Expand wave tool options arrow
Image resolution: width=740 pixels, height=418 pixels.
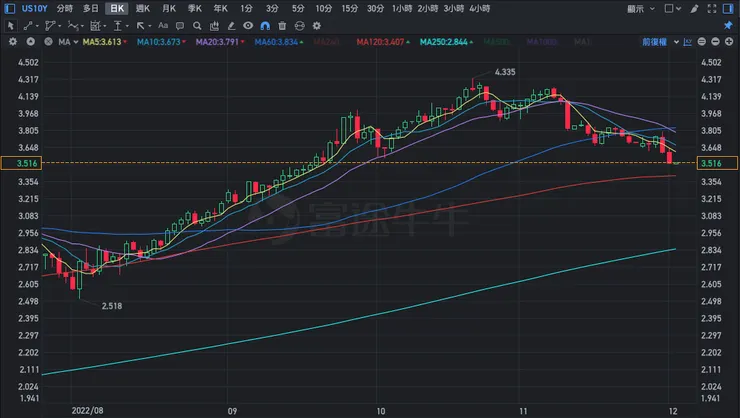82,26
